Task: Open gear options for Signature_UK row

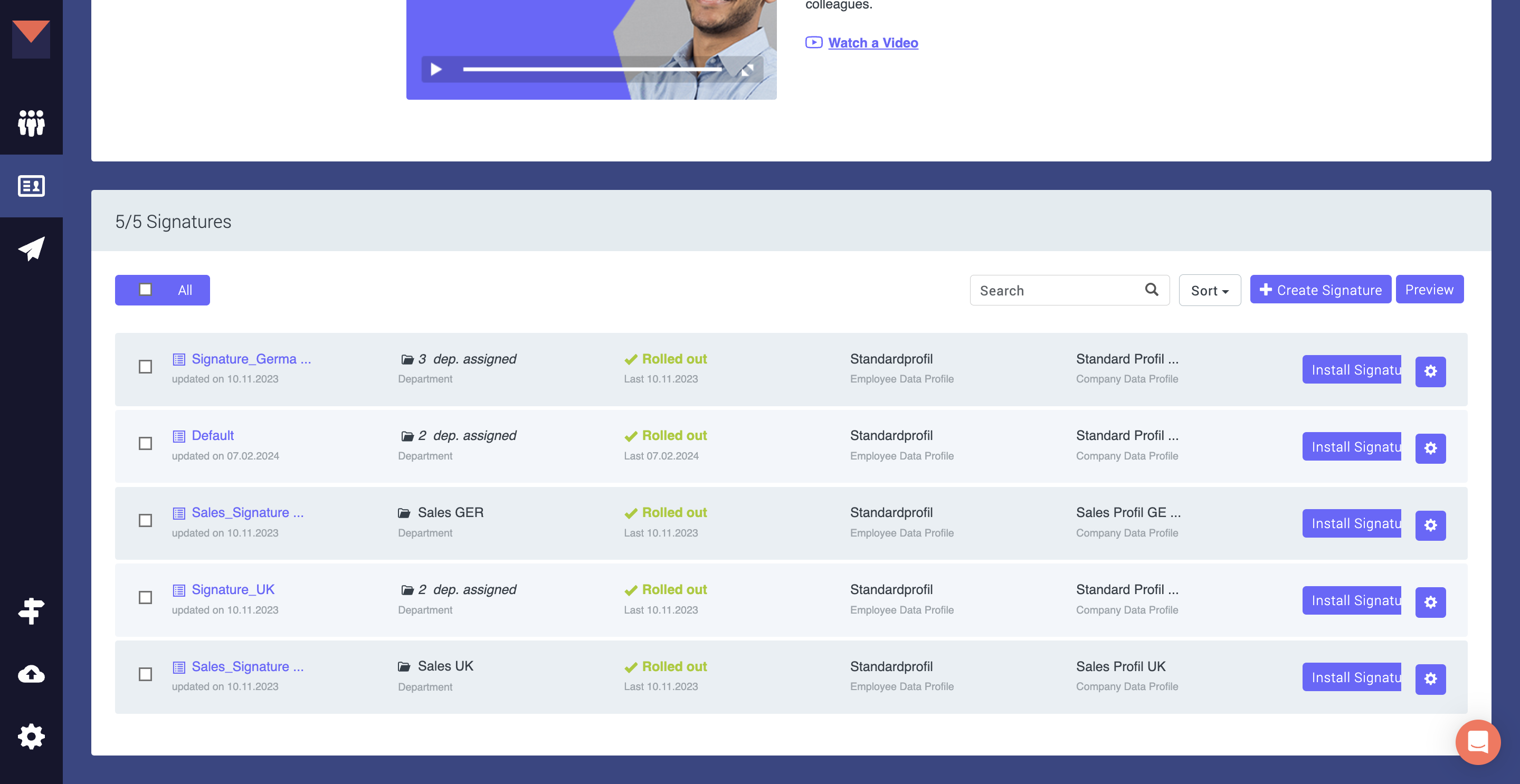Action: point(1430,601)
